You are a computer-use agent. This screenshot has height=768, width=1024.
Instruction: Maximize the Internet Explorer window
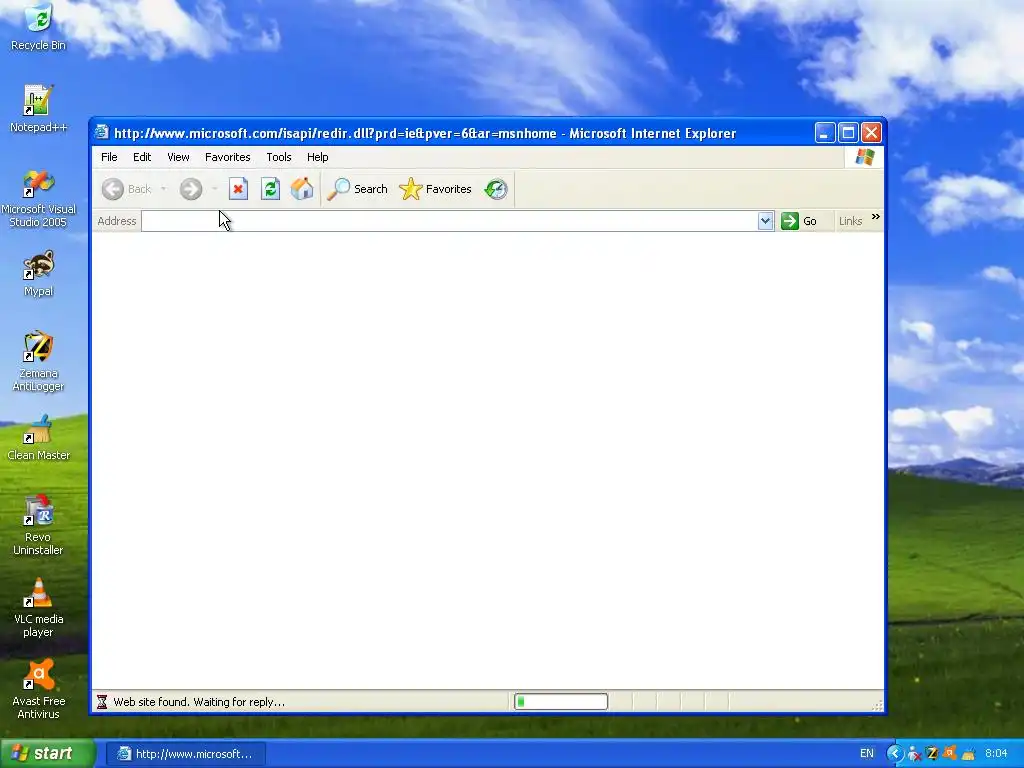[848, 133]
